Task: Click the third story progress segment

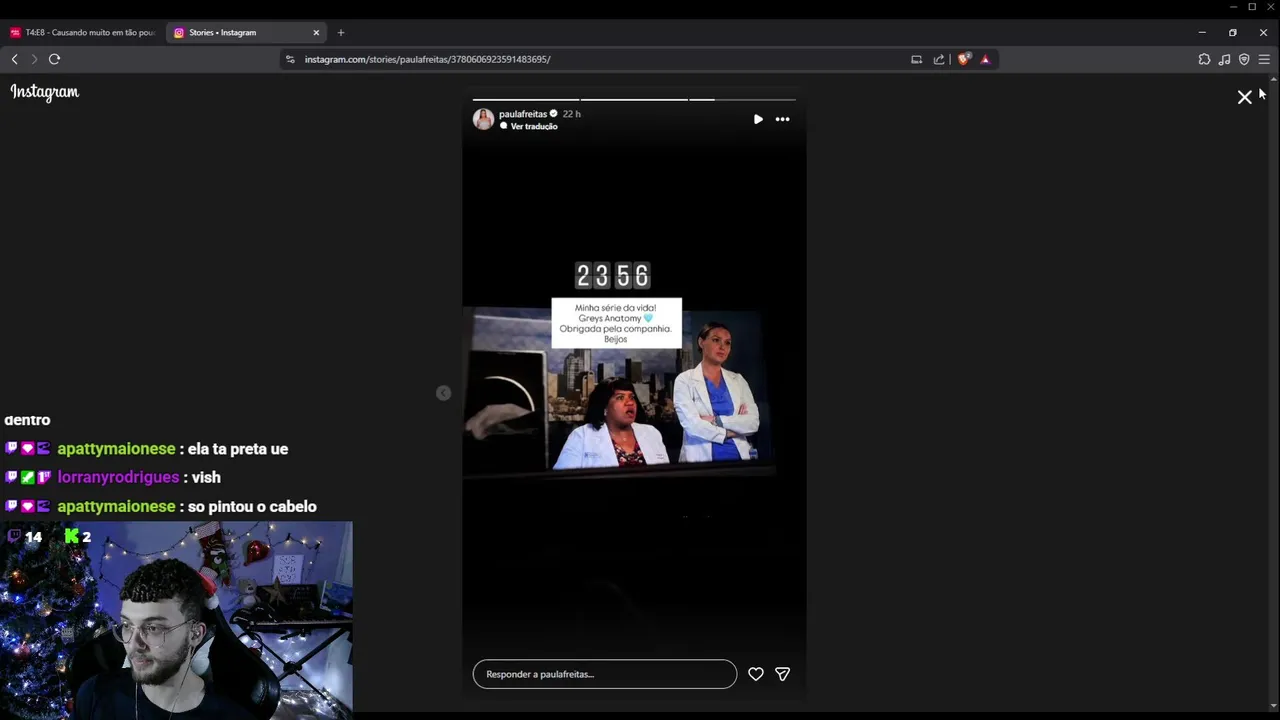Action: (742, 99)
